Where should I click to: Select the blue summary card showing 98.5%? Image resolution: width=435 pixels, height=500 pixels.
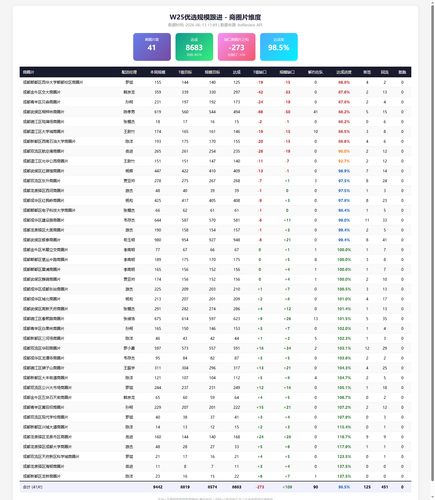click(279, 47)
